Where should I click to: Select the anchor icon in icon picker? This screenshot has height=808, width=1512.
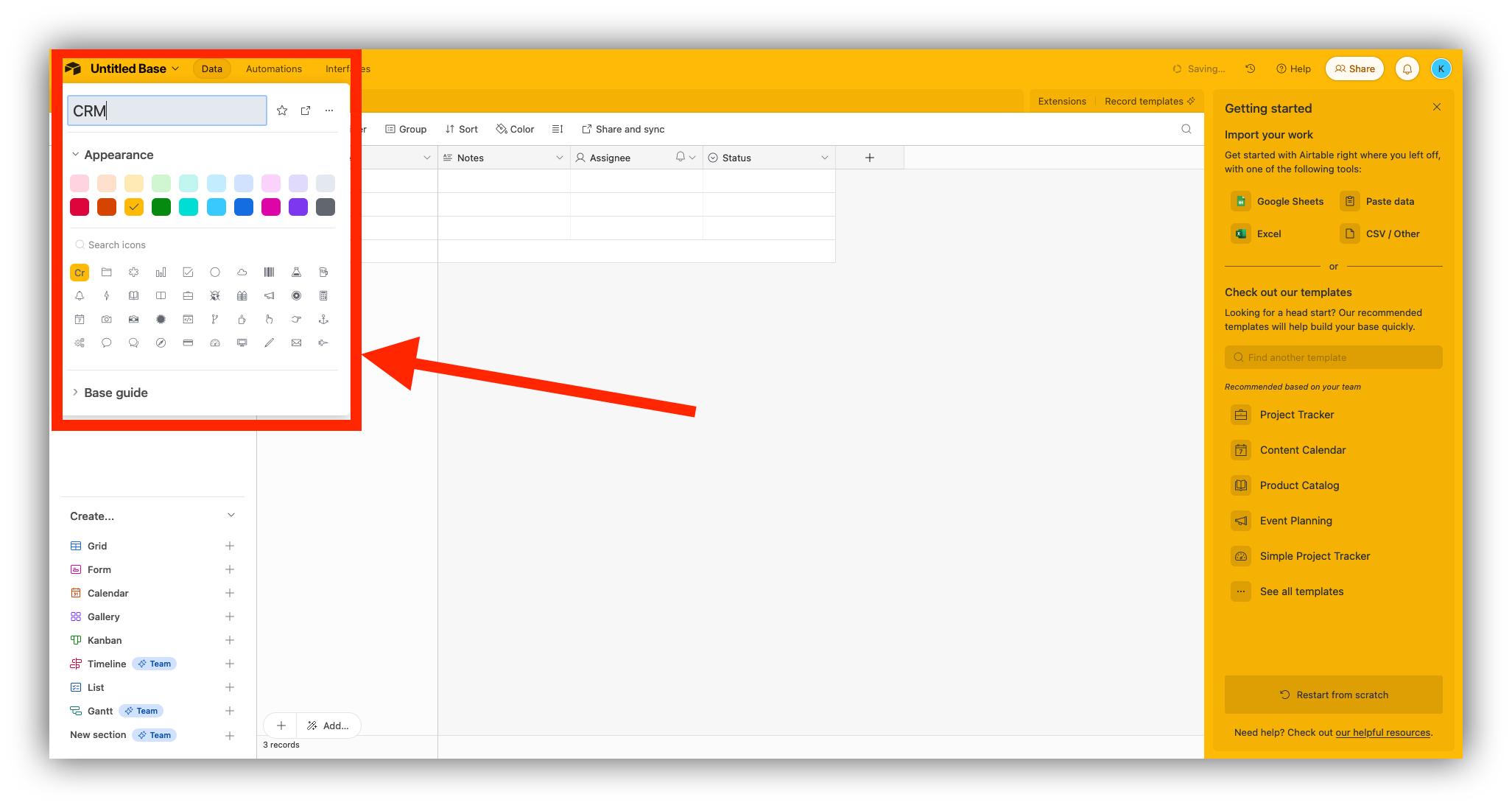323,319
